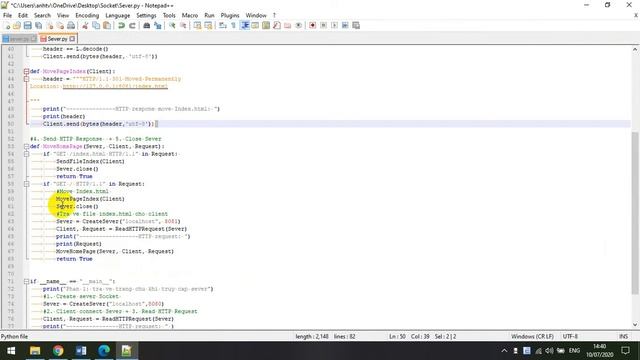Click the scrollbar down arrow

(x=635, y=325)
